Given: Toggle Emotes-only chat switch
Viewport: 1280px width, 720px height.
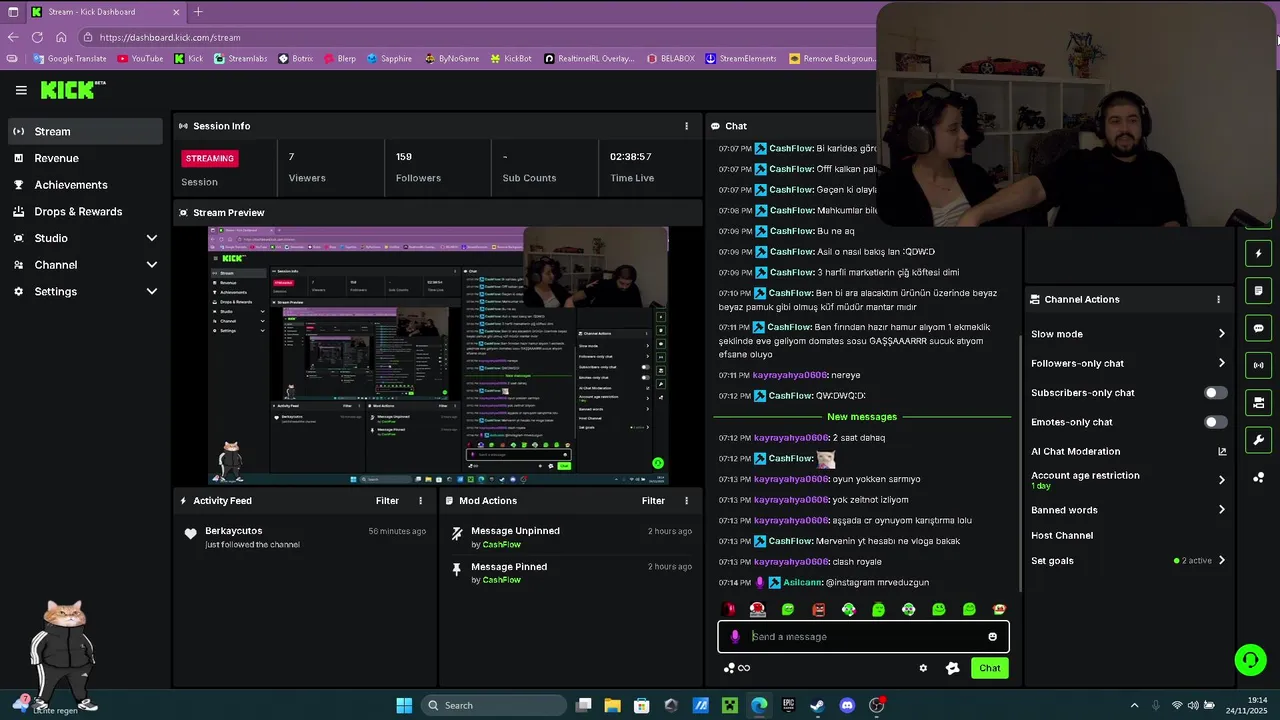Looking at the screenshot, I should (1215, 422).
